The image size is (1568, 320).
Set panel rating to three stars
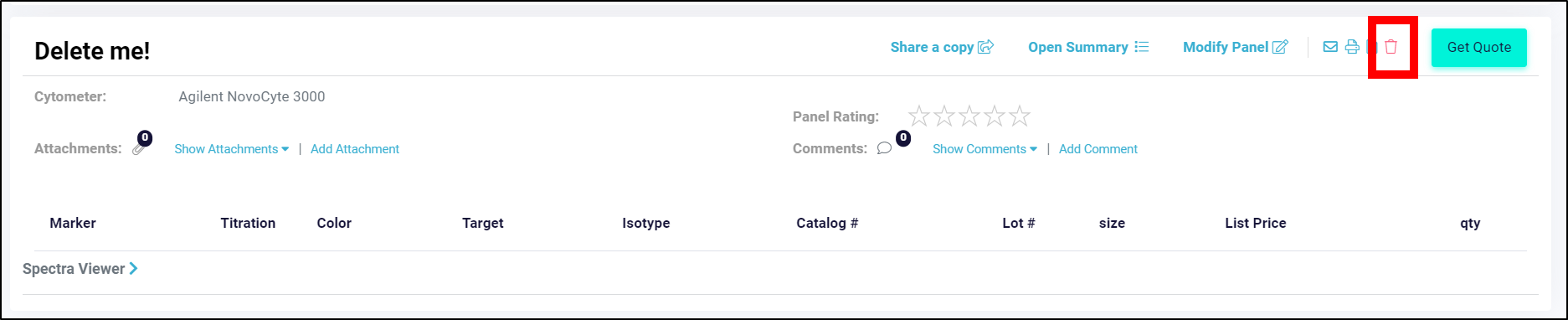point(969,116)
